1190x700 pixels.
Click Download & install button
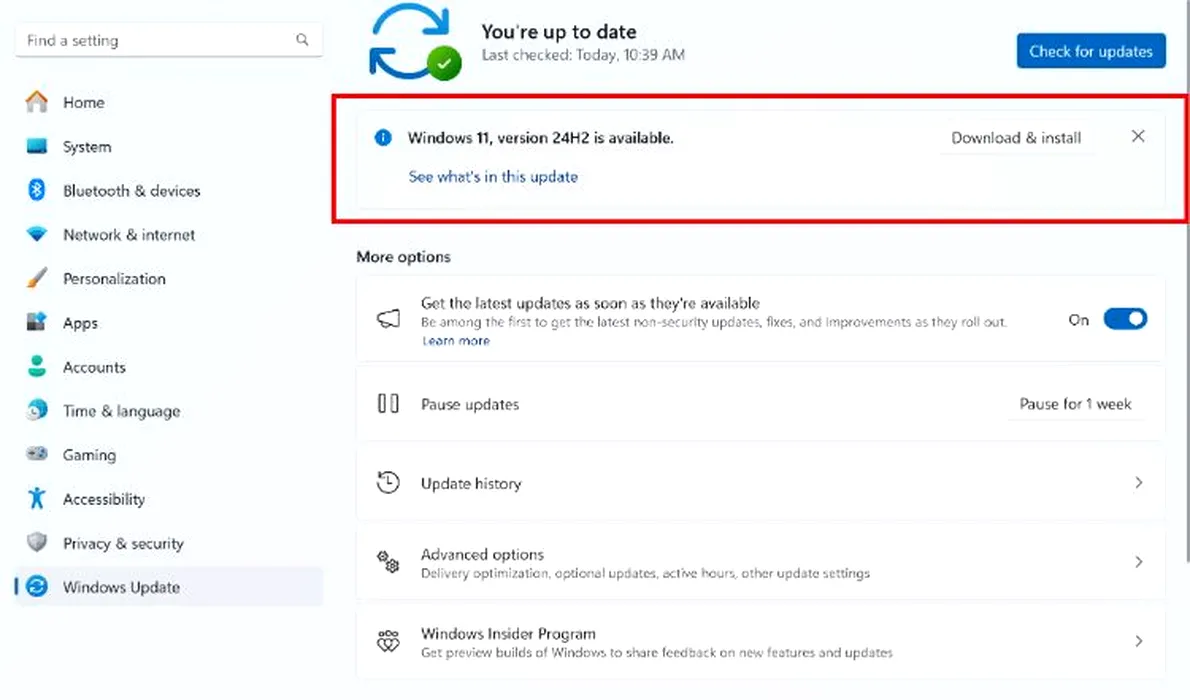(1016, 137)
